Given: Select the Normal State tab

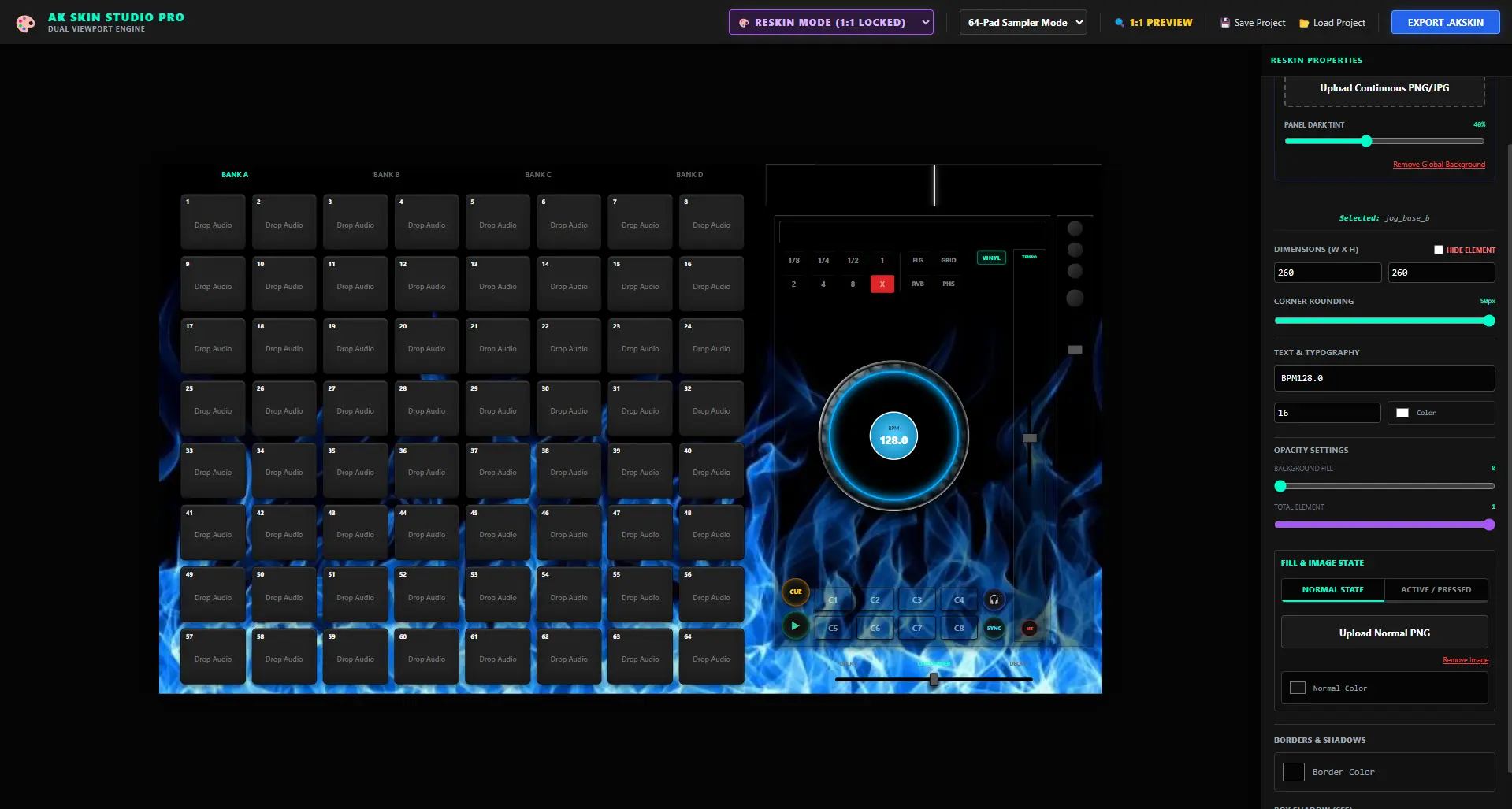Looking at the screenshot, I should (1333, 590).
